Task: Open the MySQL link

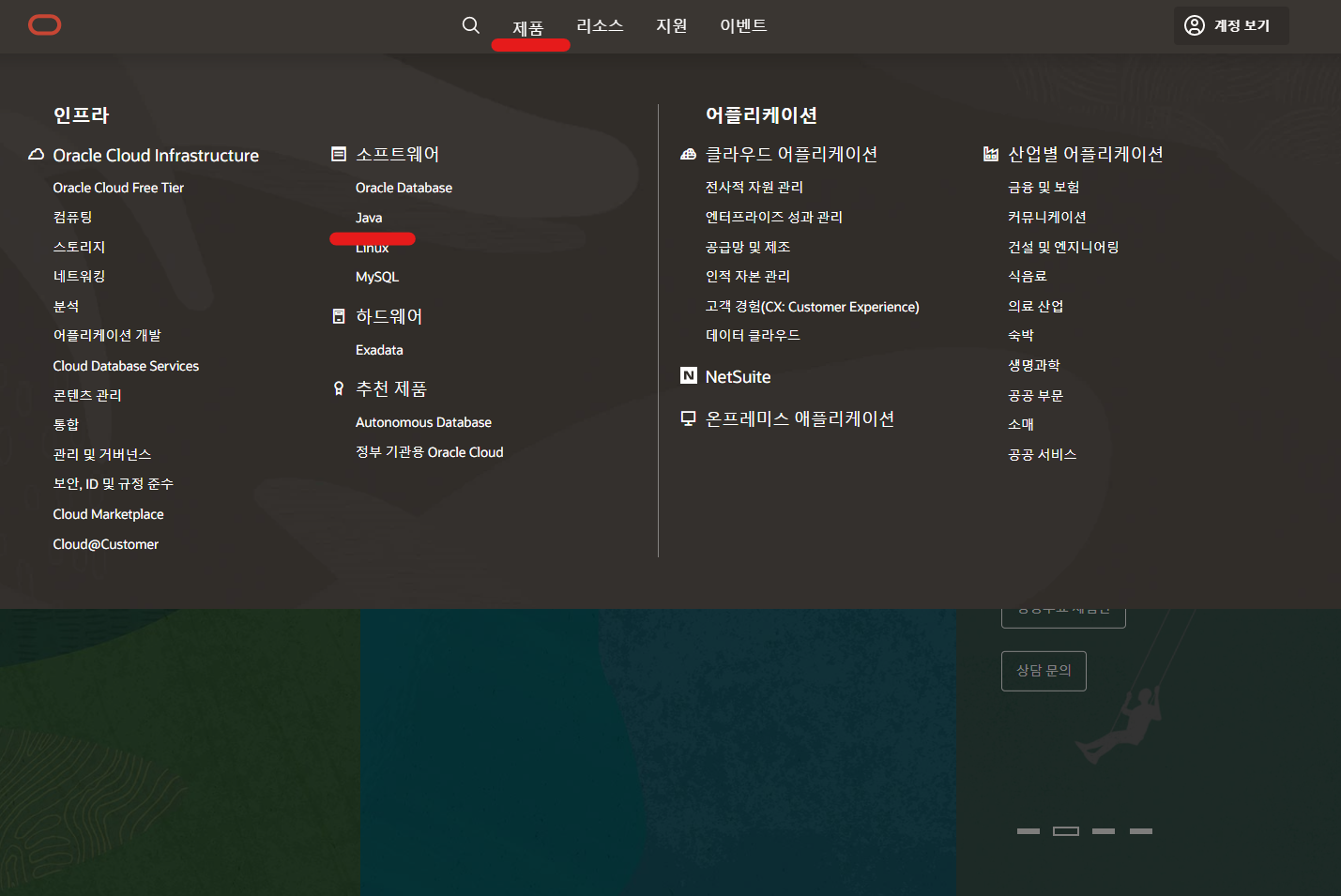Action: pos(377,277)
